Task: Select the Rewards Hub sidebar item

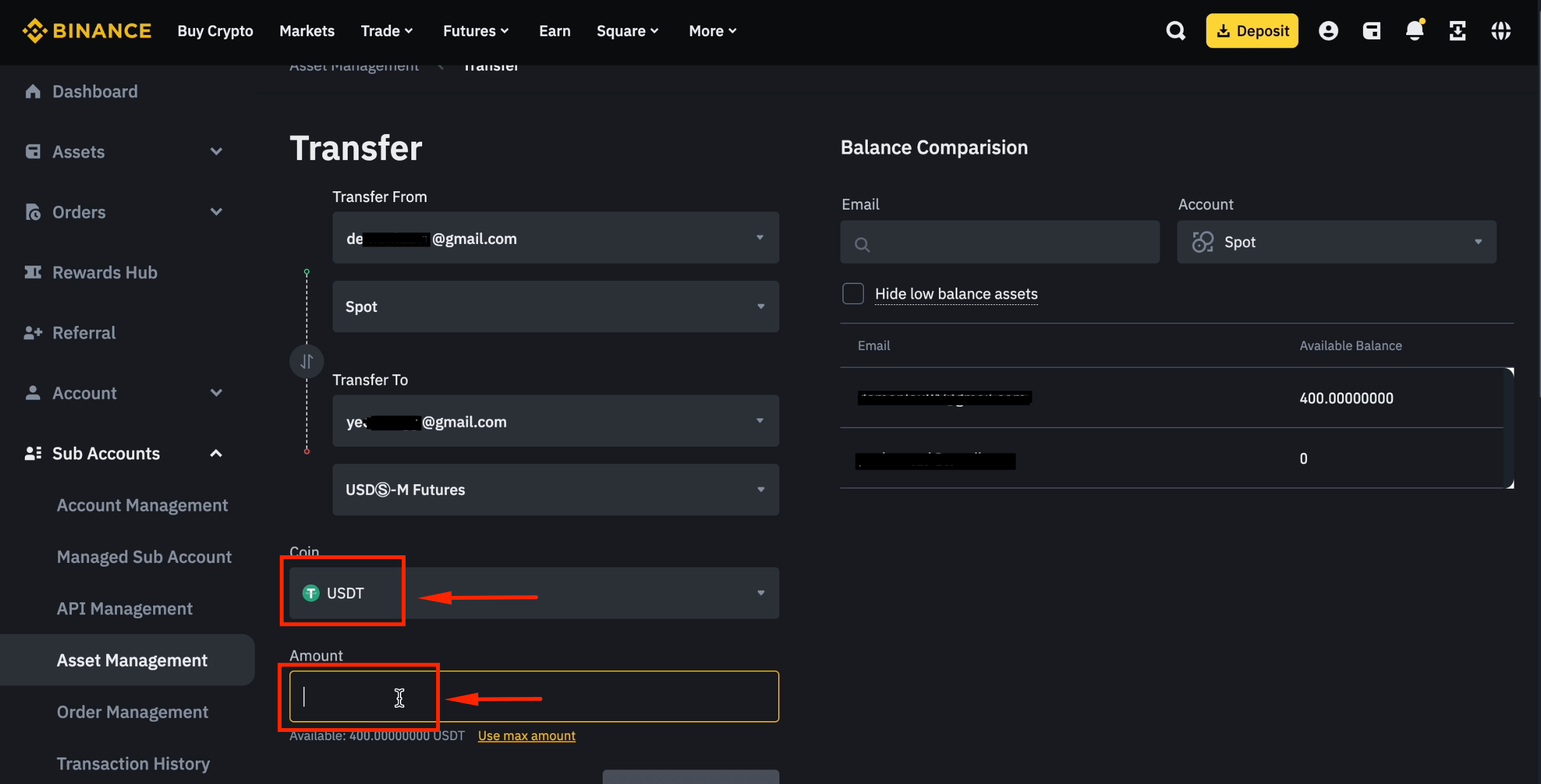Action: 104,273
